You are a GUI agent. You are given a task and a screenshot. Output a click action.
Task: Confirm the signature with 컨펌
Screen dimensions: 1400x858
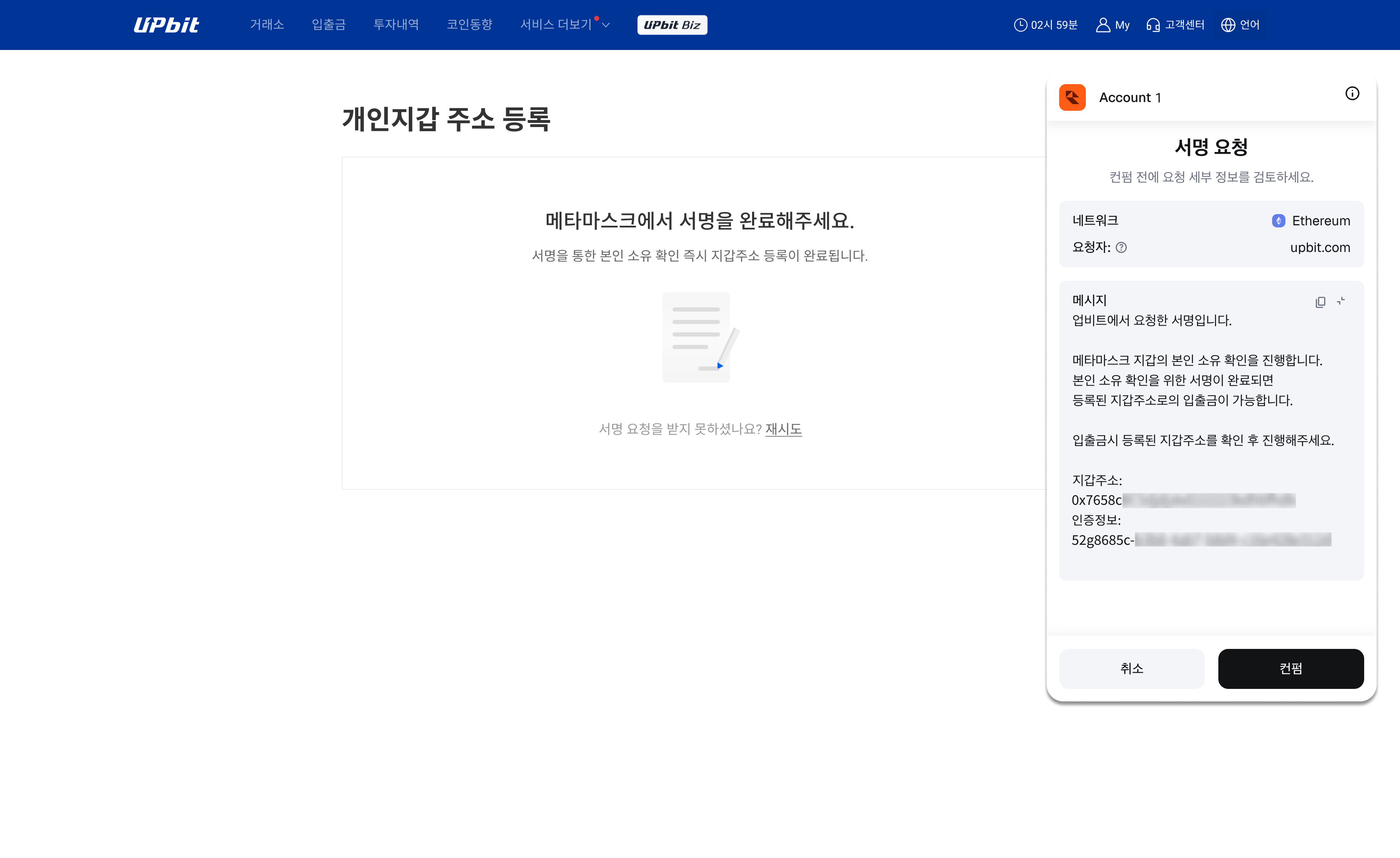1291,668
